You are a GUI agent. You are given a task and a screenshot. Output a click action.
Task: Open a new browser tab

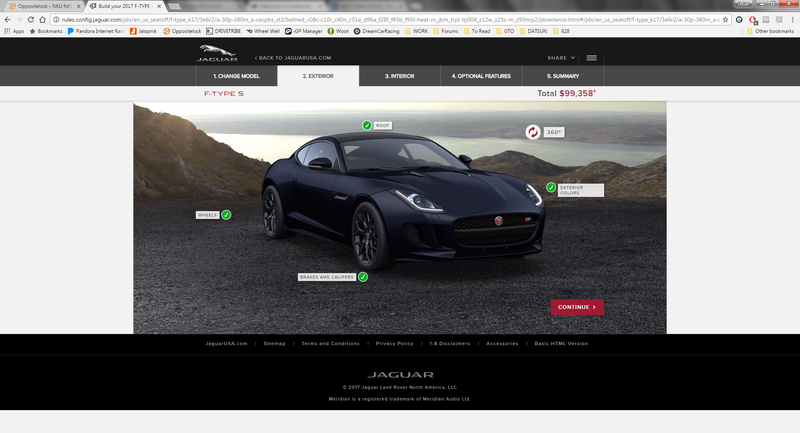(x=174, y=6)
